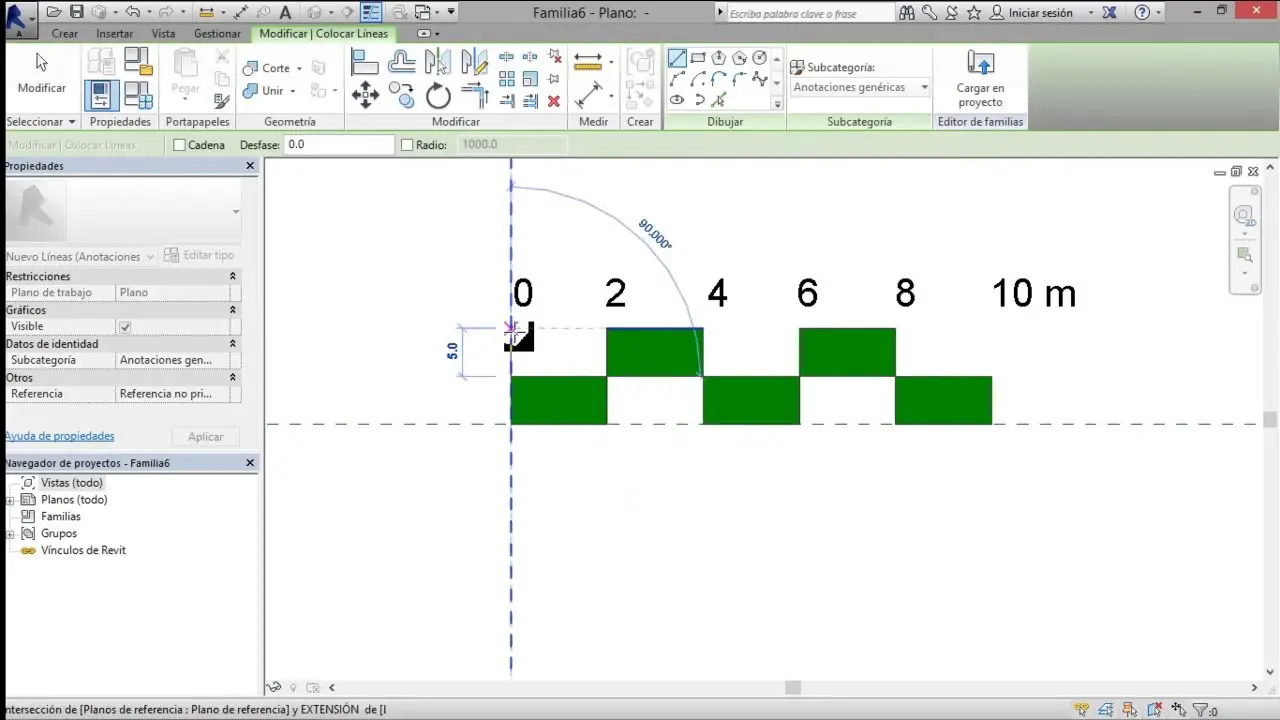Click the Move tool icon
This screenshot has width=1280, height=720.
[x=365, y=96]
